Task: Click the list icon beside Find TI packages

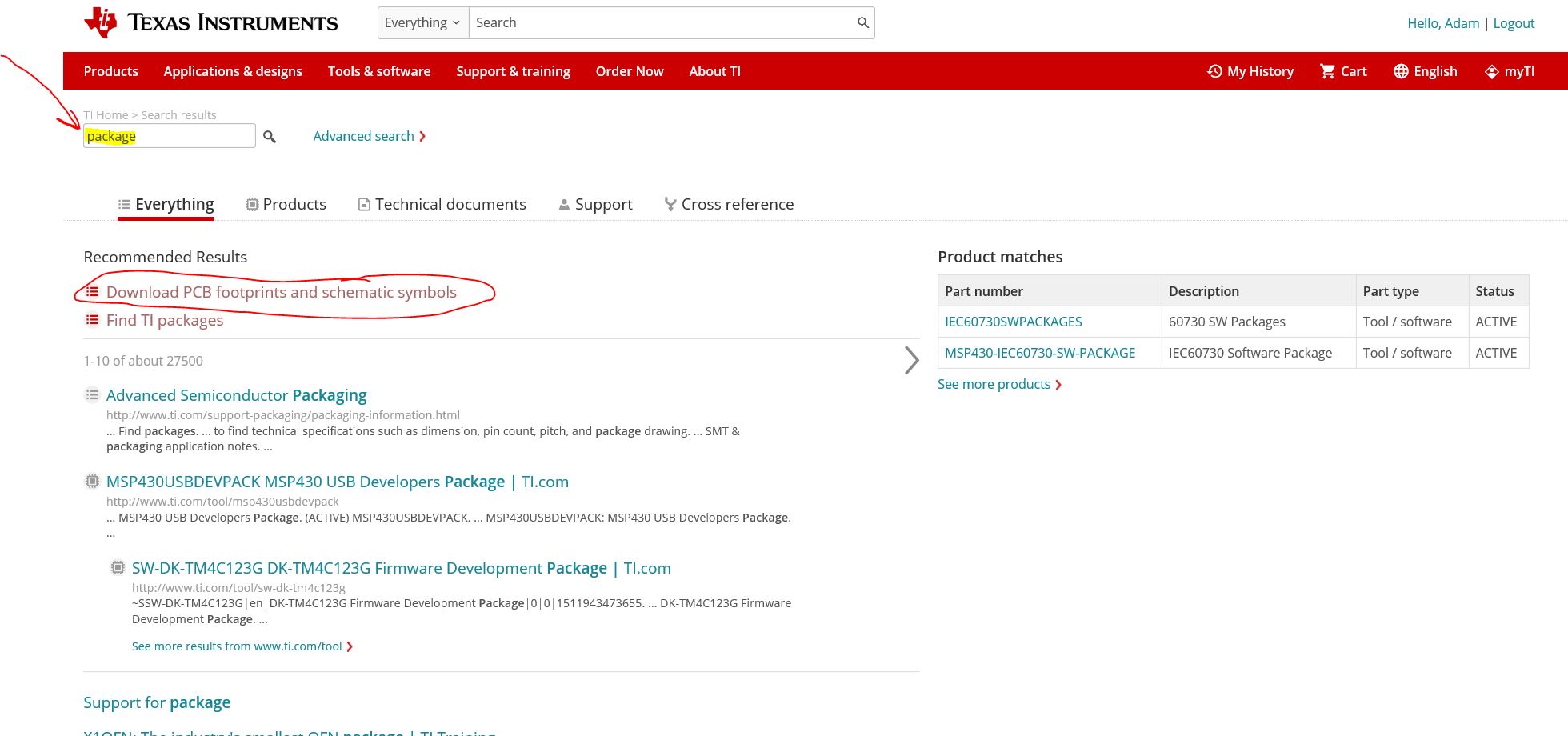Action: [93, 320]
